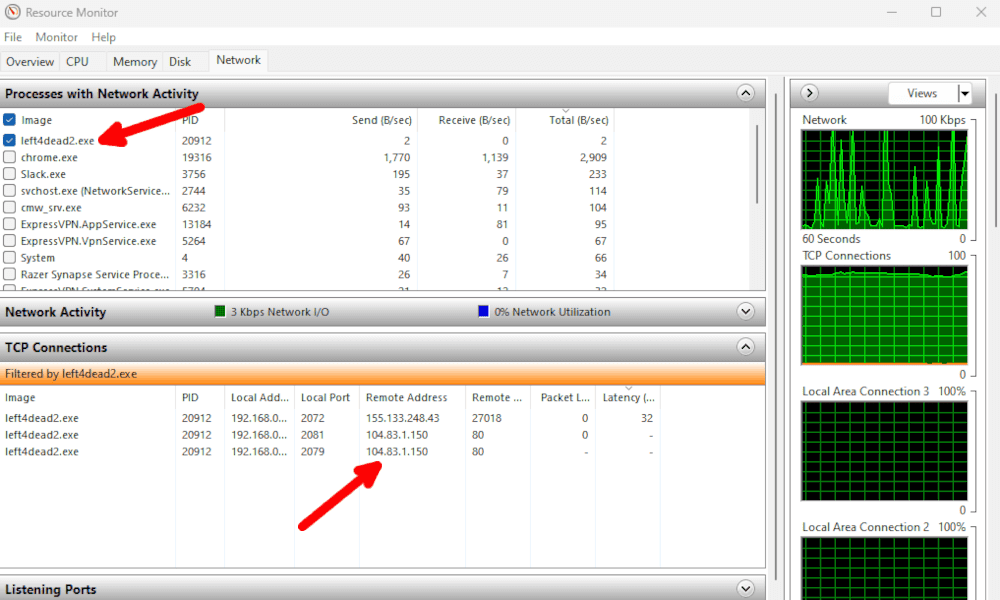Sort processes by Total (B/sec) column
This screenshot has height=600, width=1000.
tap(578, 120)
